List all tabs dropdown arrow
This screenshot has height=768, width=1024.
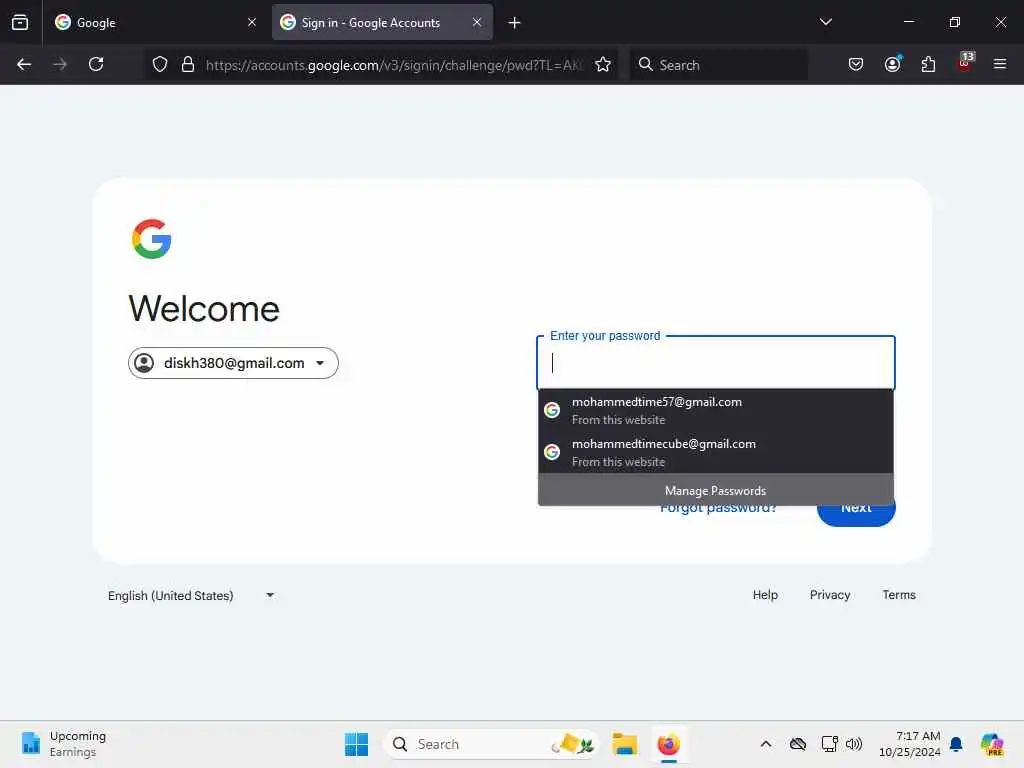tap(826, 22)
